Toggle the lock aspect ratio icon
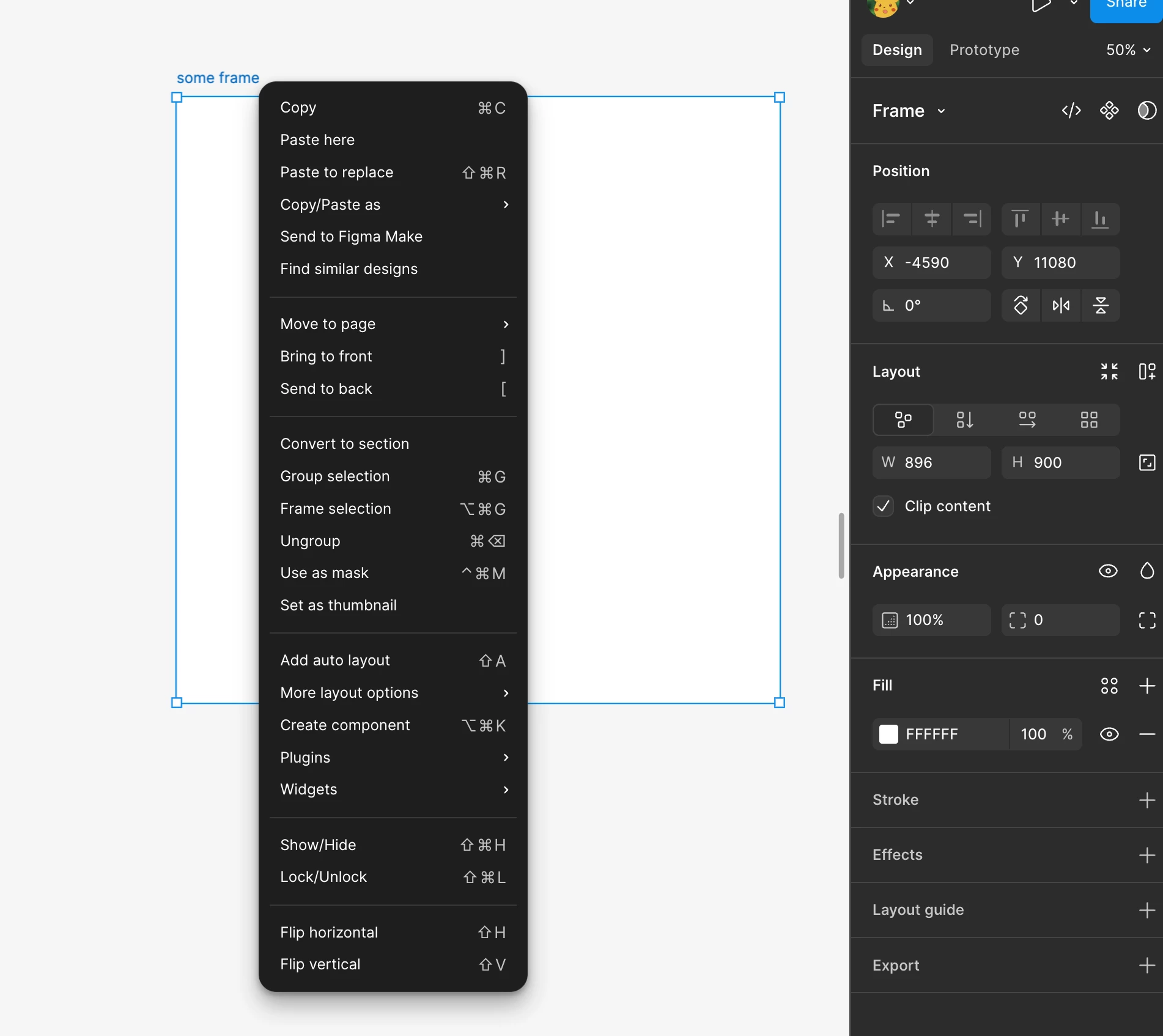1163x1036 pixels. click(1147, 462)
